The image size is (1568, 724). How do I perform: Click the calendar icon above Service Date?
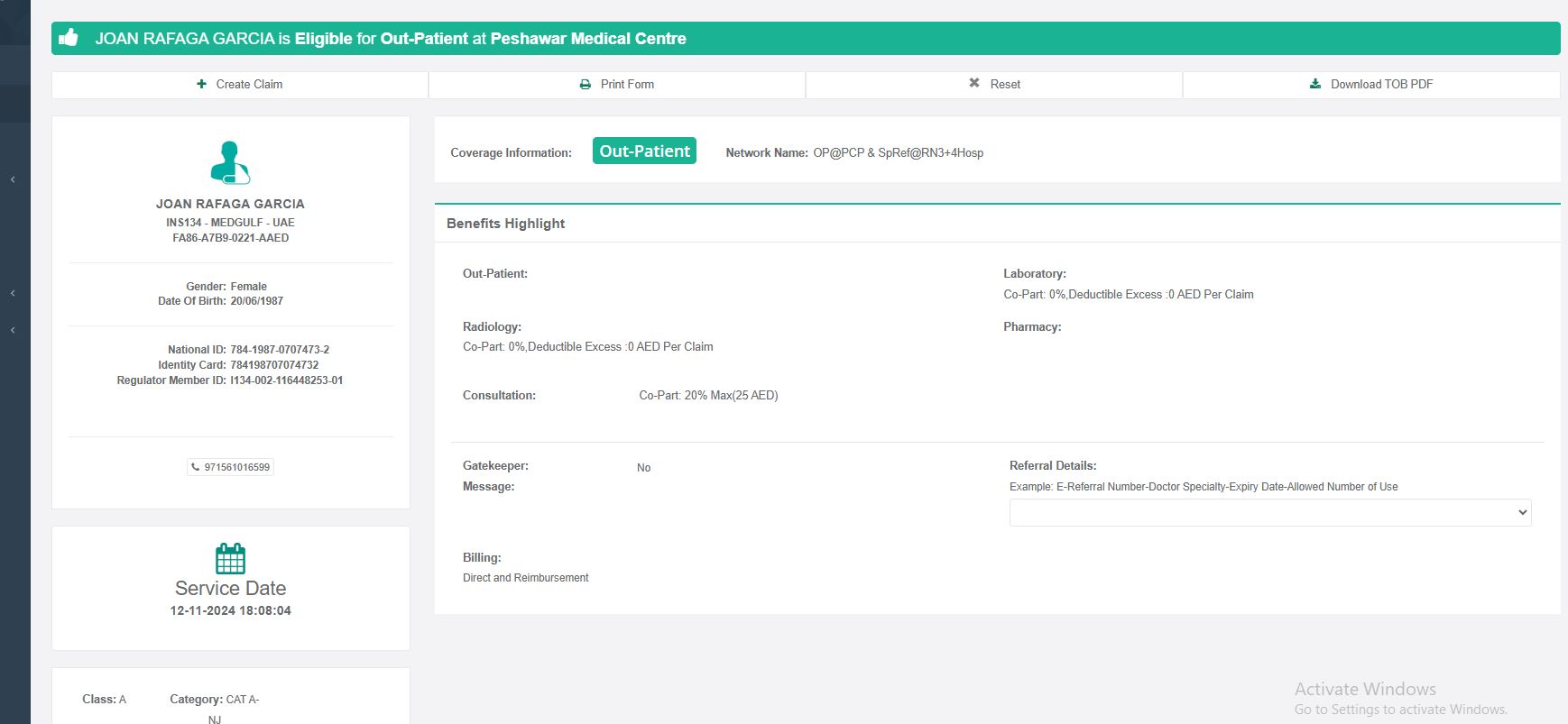(230, 558)
